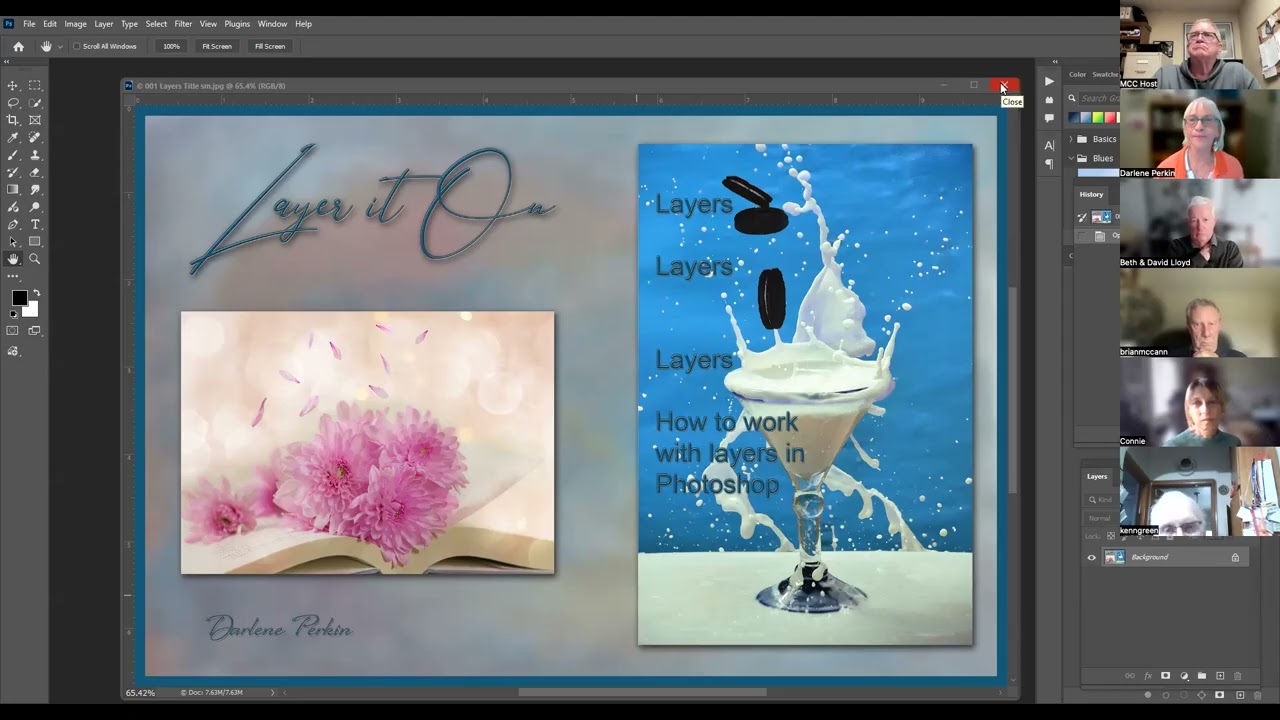Reset default foreground and background colors
This screenshot has width=1280, height=720.
click(13, 314)
